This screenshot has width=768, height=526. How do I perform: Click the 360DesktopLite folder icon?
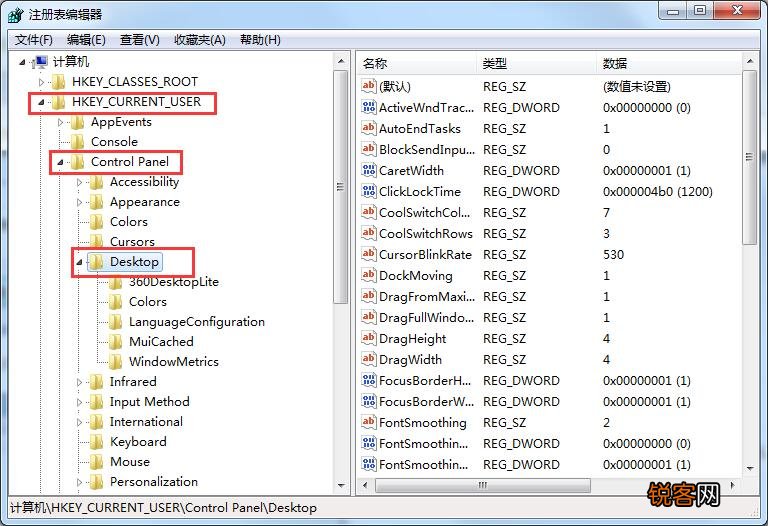[116, 282]
